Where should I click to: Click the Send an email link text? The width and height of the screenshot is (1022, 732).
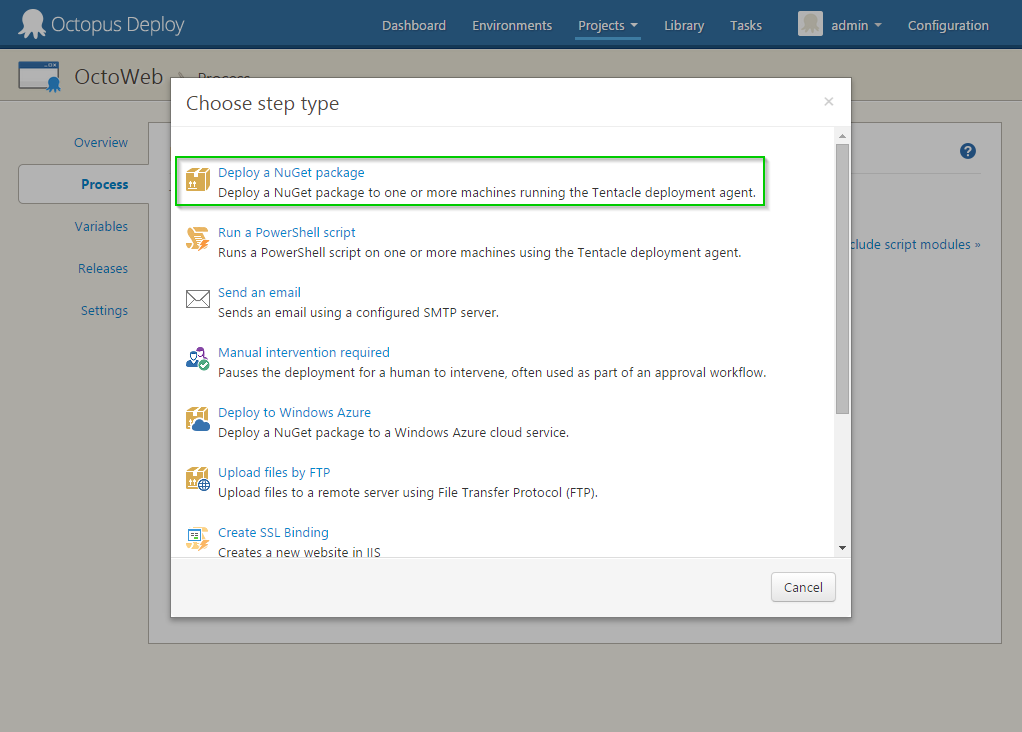click(259, 292)
